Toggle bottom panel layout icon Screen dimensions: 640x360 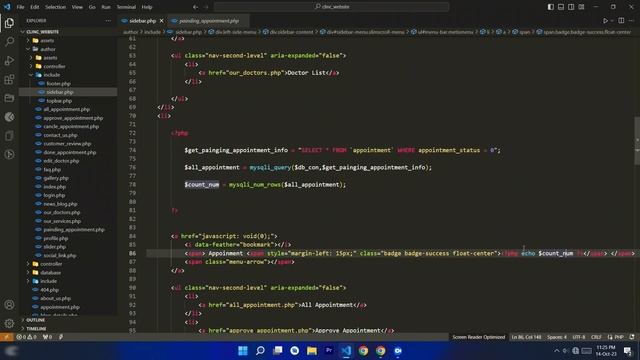(561, 7)
